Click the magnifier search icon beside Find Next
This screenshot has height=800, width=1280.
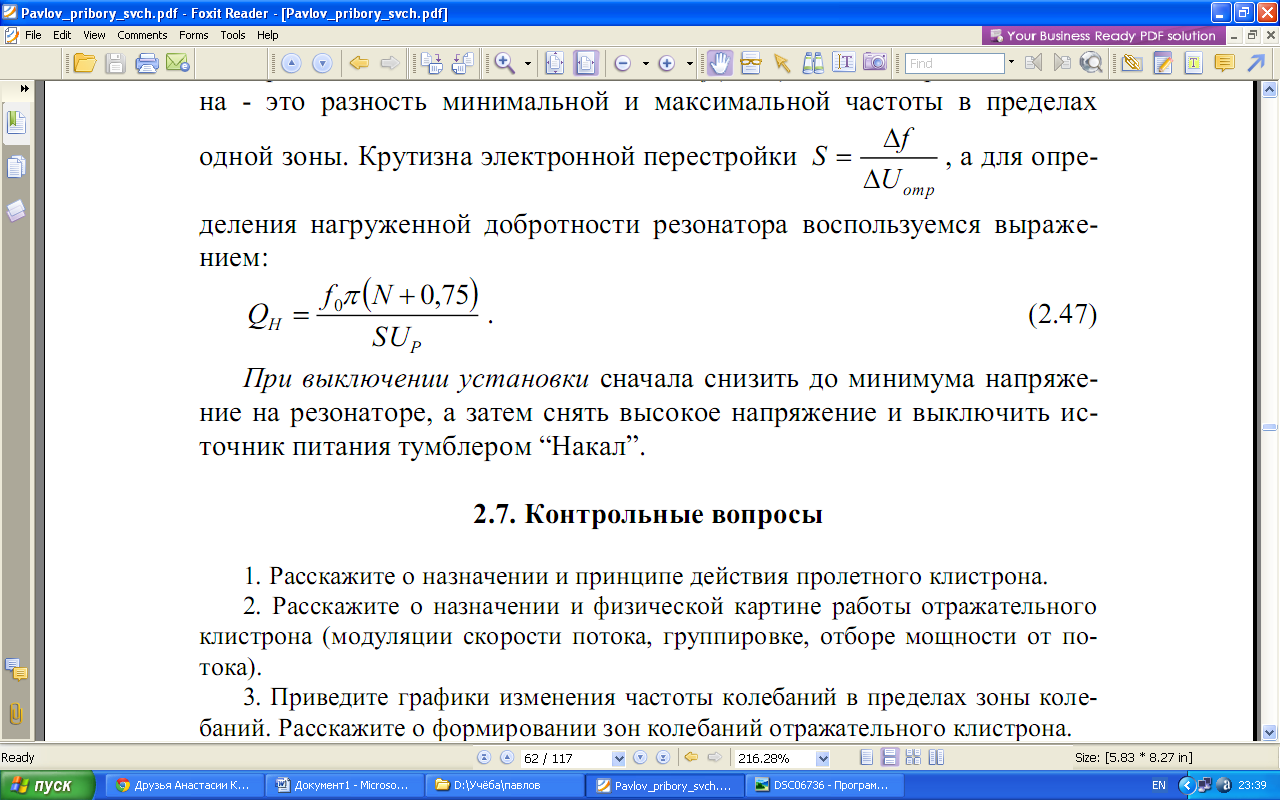pyautogui.click(x=1091, y=63)
